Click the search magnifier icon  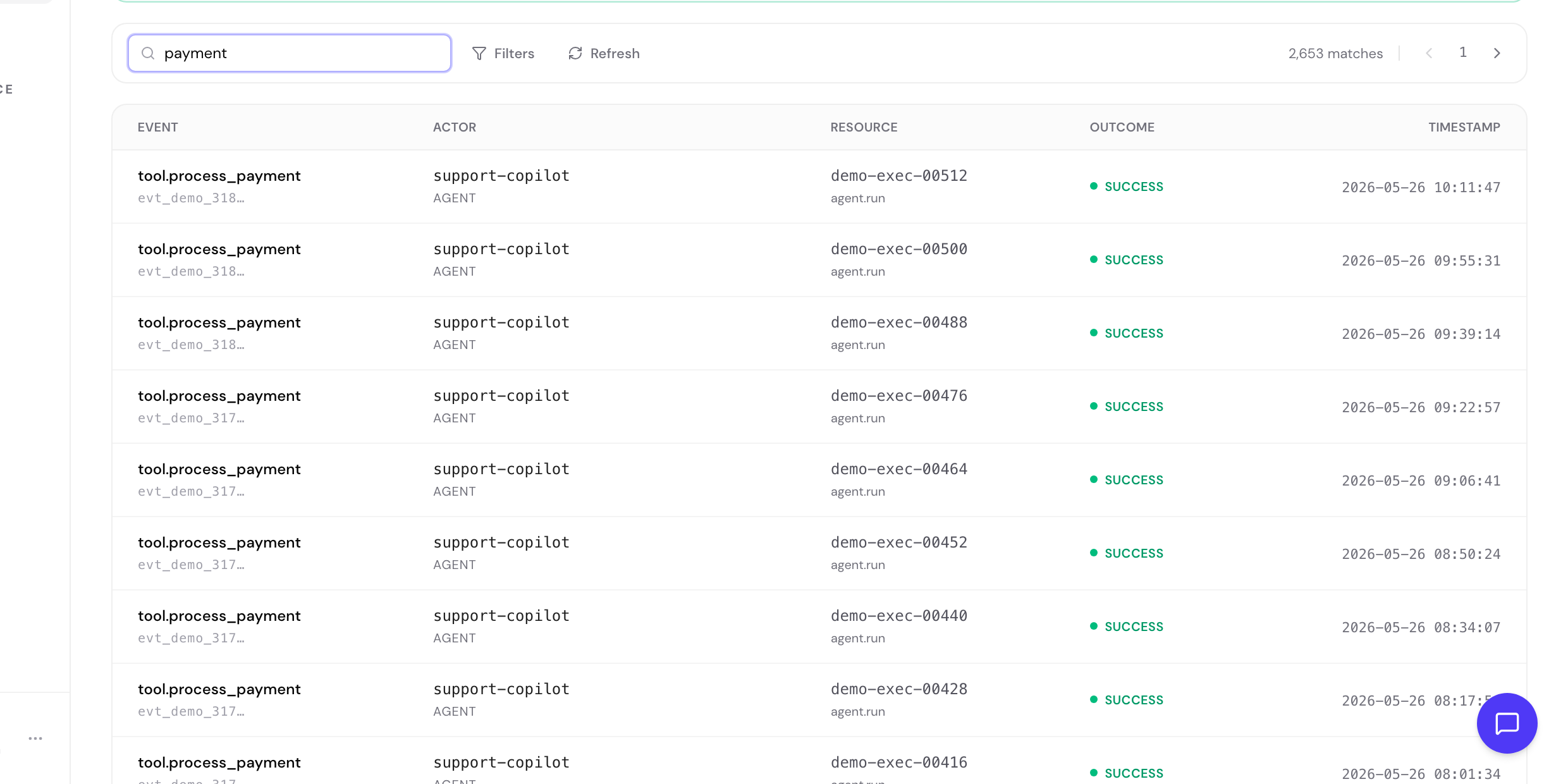(x=148, y=53)
